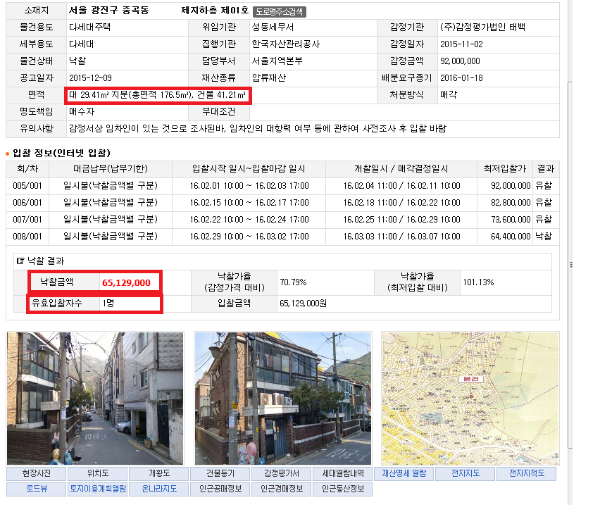Image resolution: width=600 pixels, height=505 pixels.
Task: Click the announcement date 2015-12-09
Action: coord(90,78)
